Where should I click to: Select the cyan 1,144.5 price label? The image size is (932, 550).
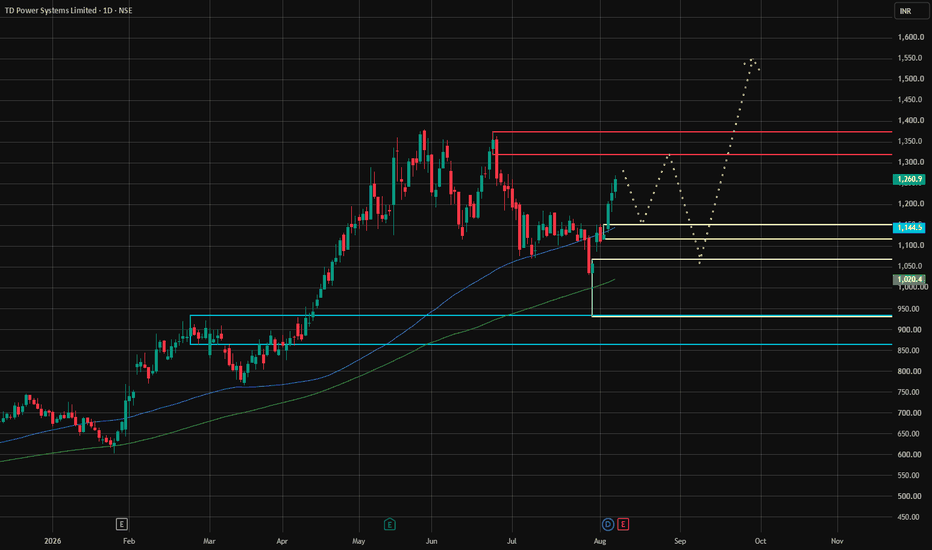click(909, 227)
